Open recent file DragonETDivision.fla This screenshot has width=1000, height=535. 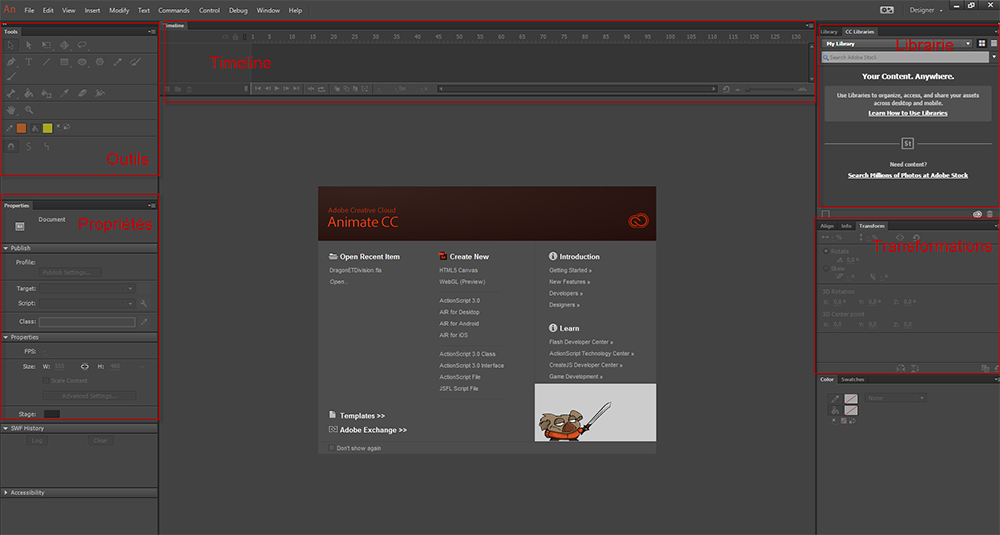click(355, 270)
